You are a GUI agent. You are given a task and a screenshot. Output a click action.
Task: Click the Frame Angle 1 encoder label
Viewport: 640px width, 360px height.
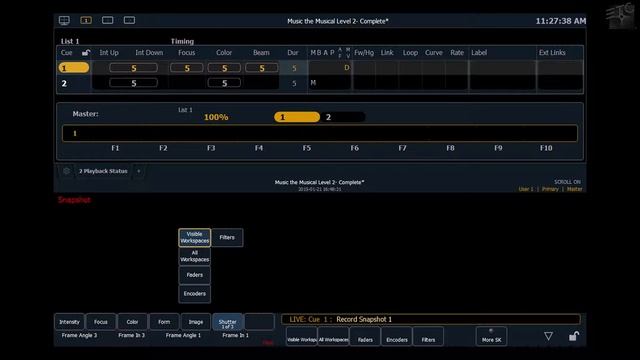tap(183, 336)
